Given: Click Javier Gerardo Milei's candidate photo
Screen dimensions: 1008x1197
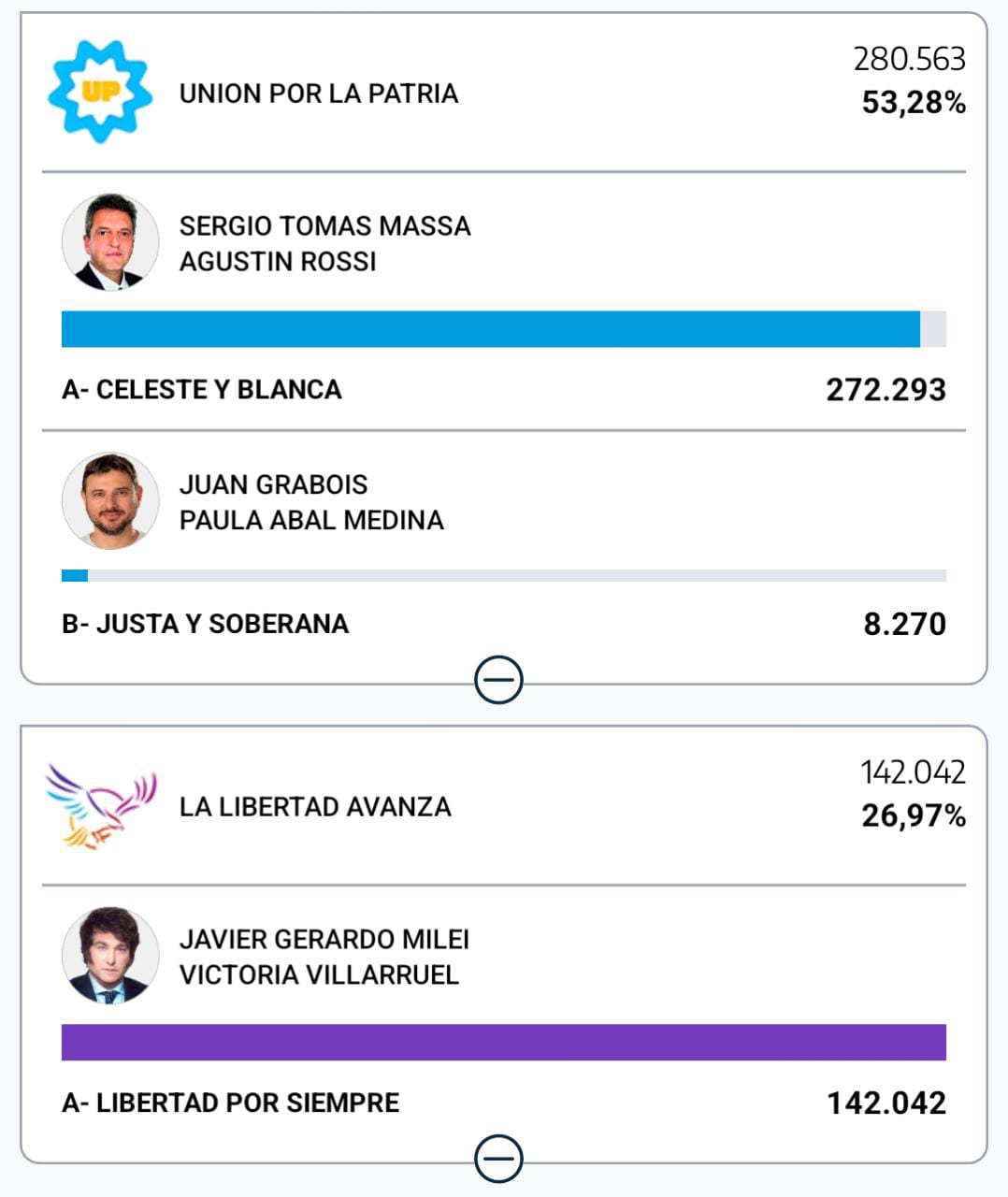Looking at the screenshot, I should (x=110, y=956).
